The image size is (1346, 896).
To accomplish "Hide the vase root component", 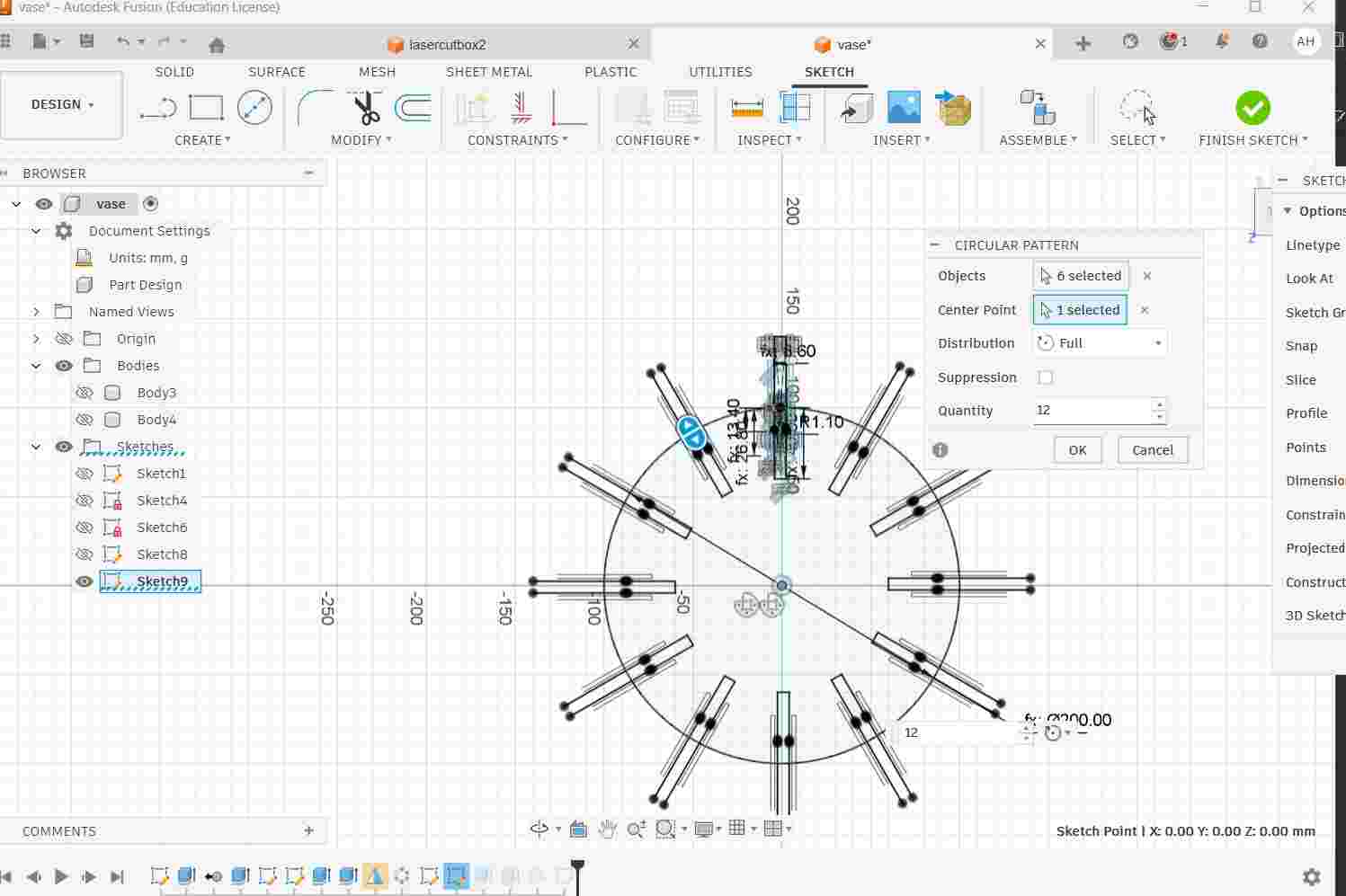I will click(x=43, y=204).
